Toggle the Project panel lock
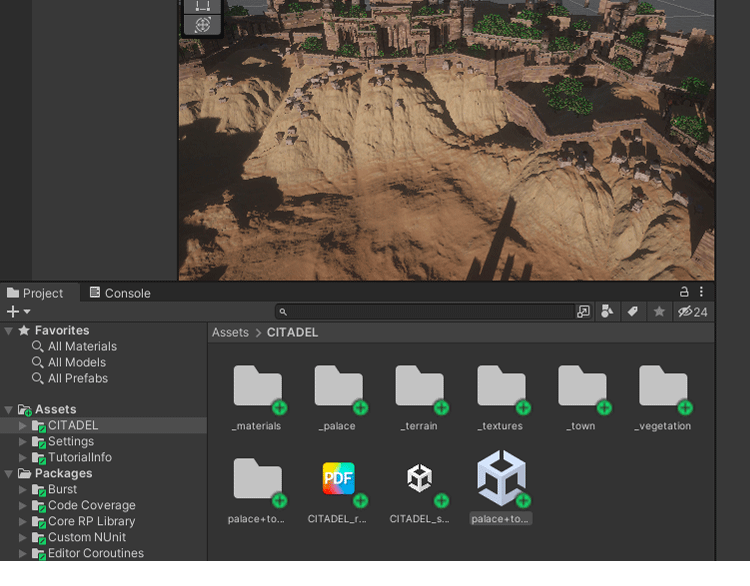 [684, 292]
